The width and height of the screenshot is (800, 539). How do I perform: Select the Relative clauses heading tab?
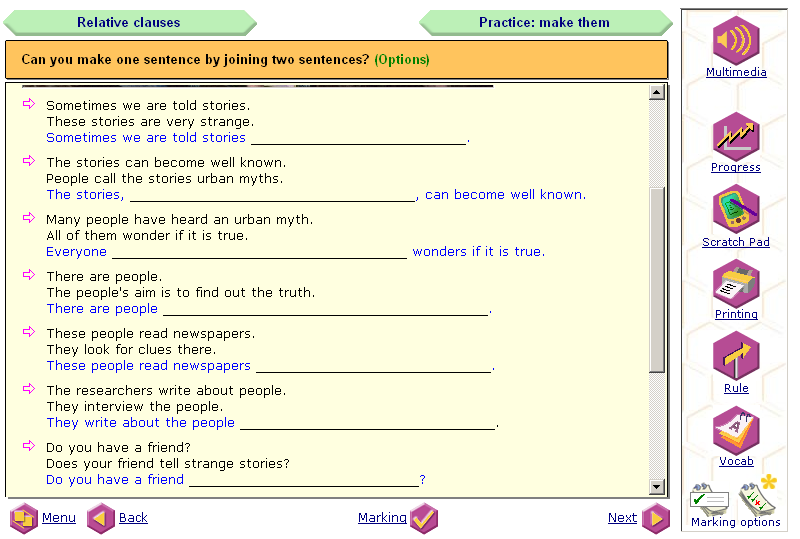point(129,22)
